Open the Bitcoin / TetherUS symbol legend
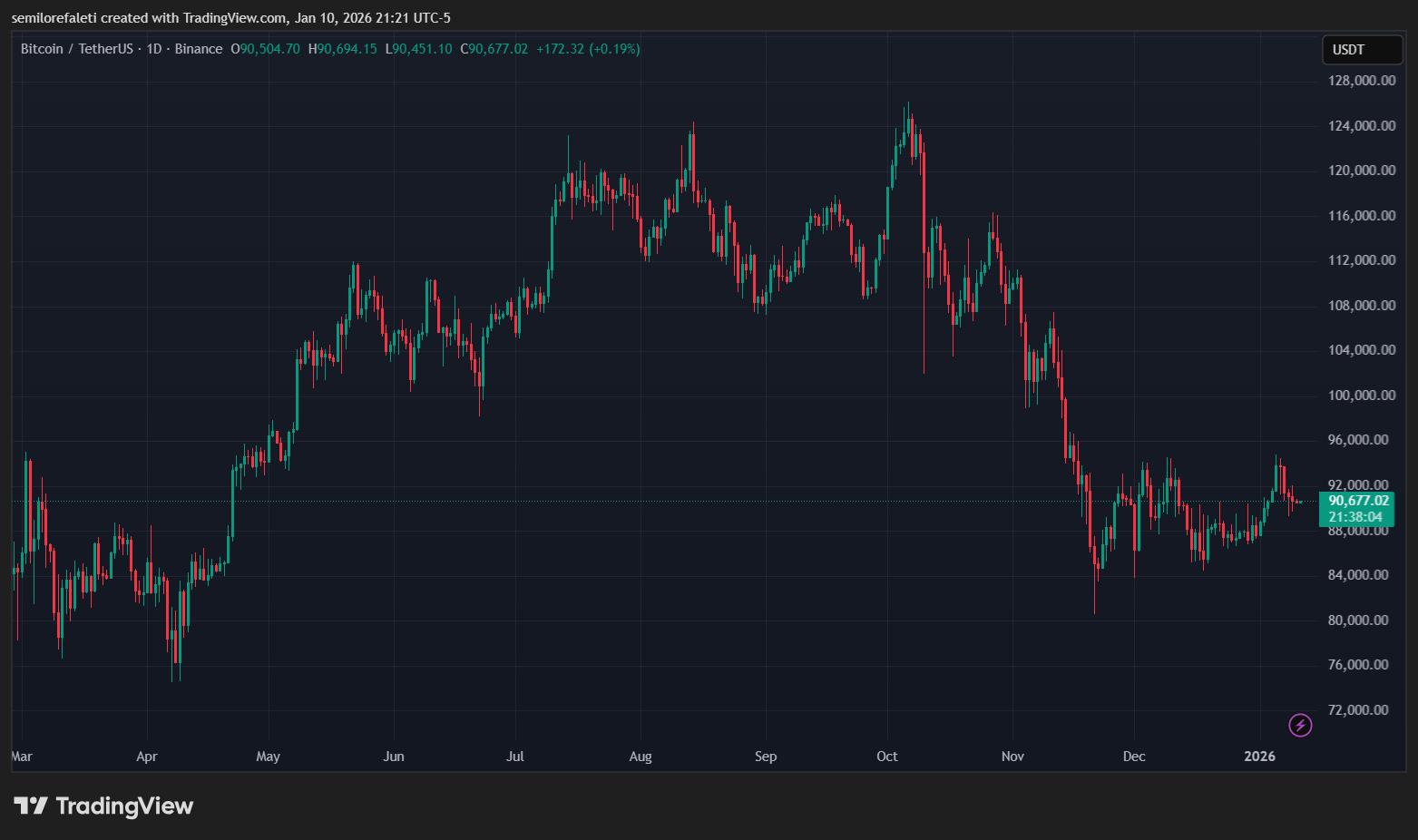This screenshot has height=840, width=1418. tap(77, 49)
